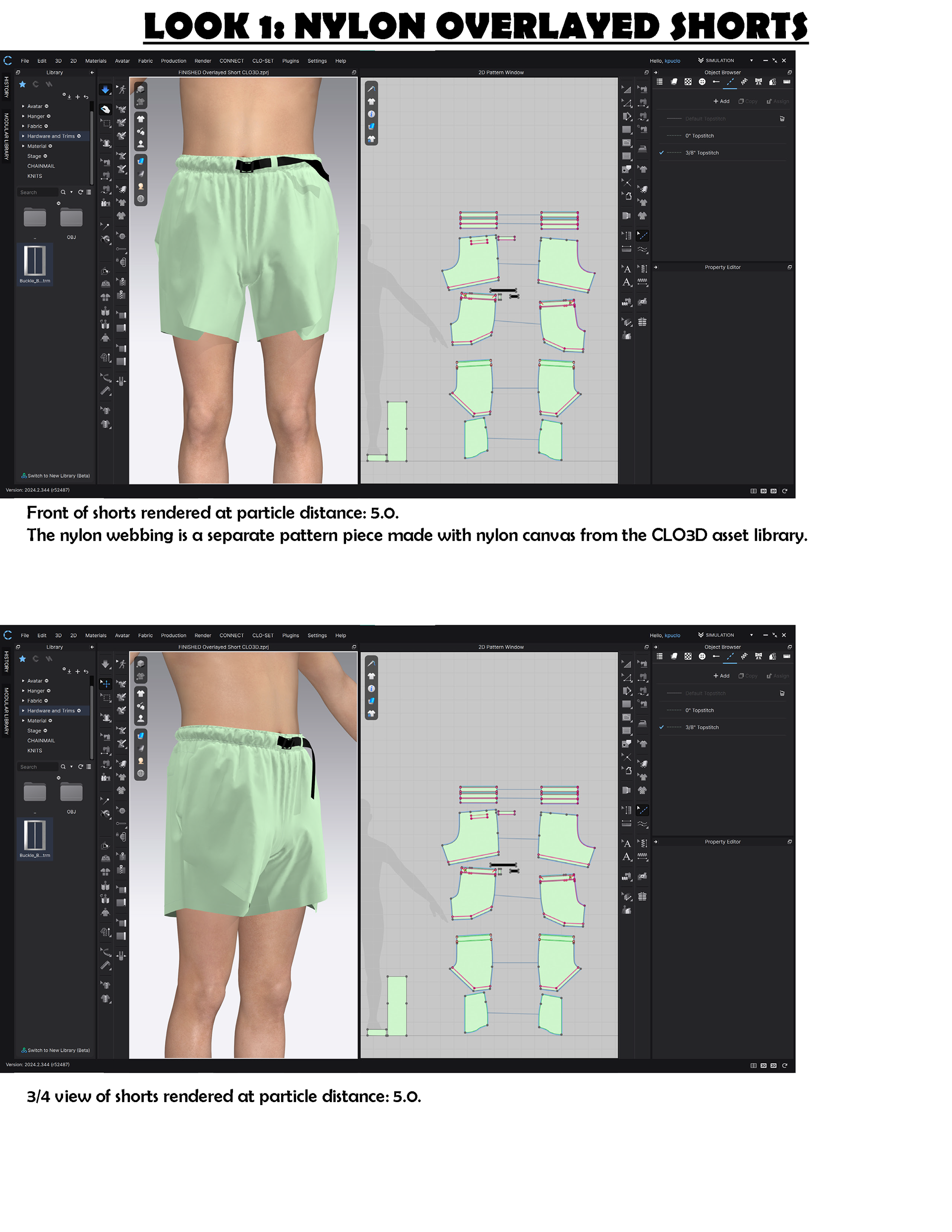Viewport: 952px width, 1232px height.
Task: Open the Puckering tab icon in front-view Object Browser
Action: click(x=744, y=82)
